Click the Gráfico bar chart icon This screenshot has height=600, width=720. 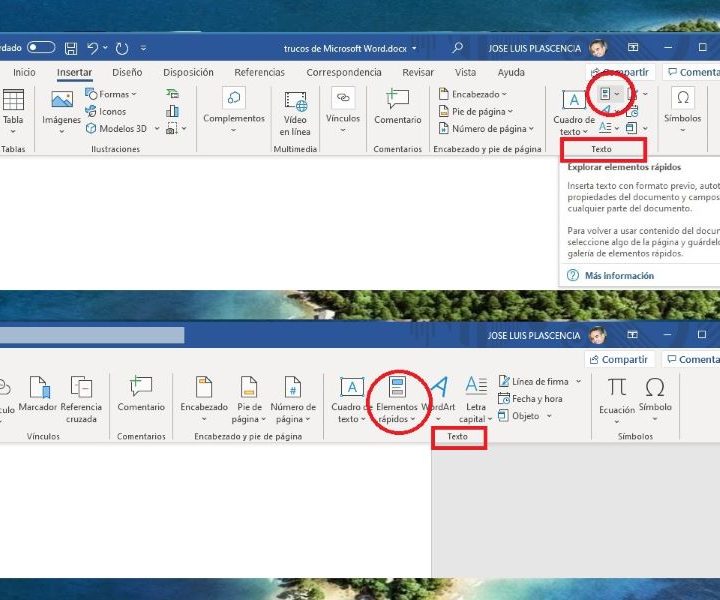coord(172,111)
